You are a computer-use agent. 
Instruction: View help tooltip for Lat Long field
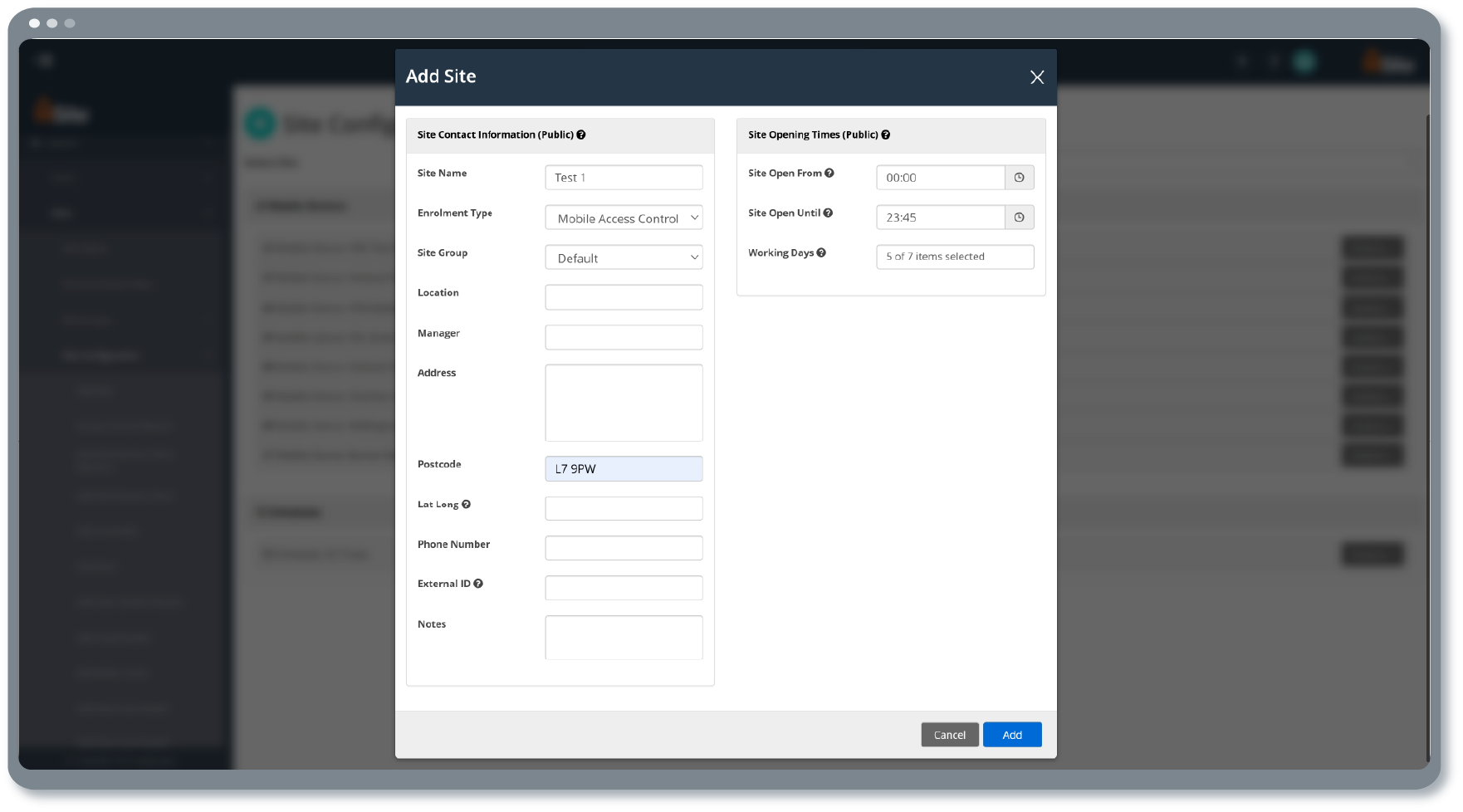coord(467,503)
